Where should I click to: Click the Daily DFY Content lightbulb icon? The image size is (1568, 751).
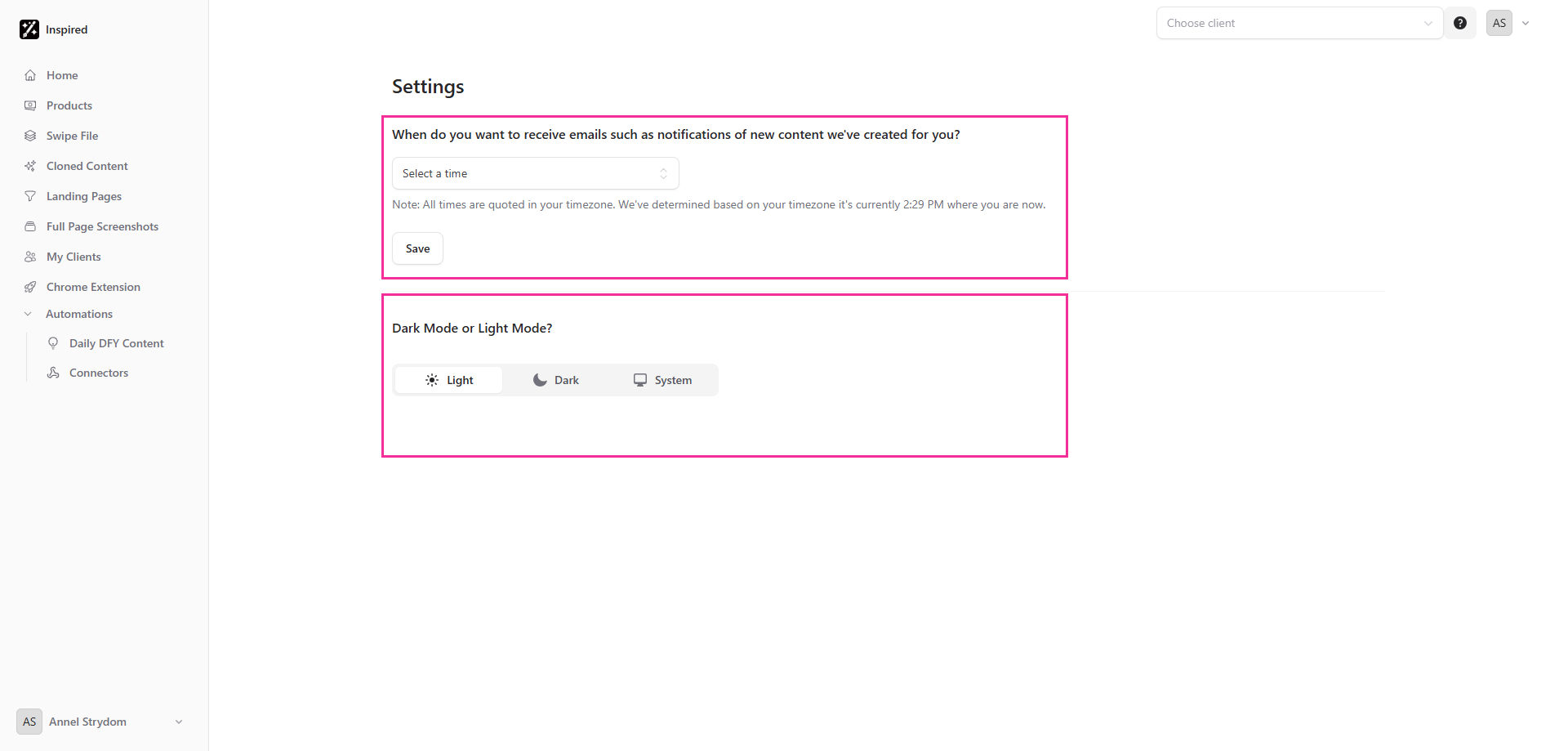tap(53, 343)
